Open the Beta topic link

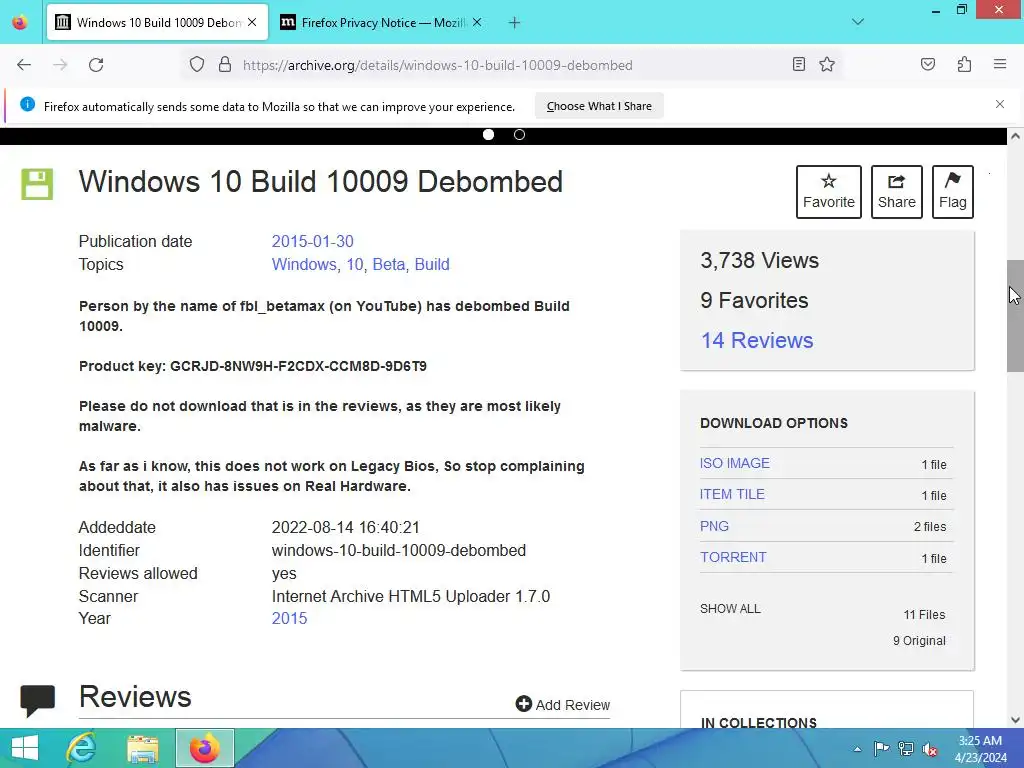coord(389,264)
